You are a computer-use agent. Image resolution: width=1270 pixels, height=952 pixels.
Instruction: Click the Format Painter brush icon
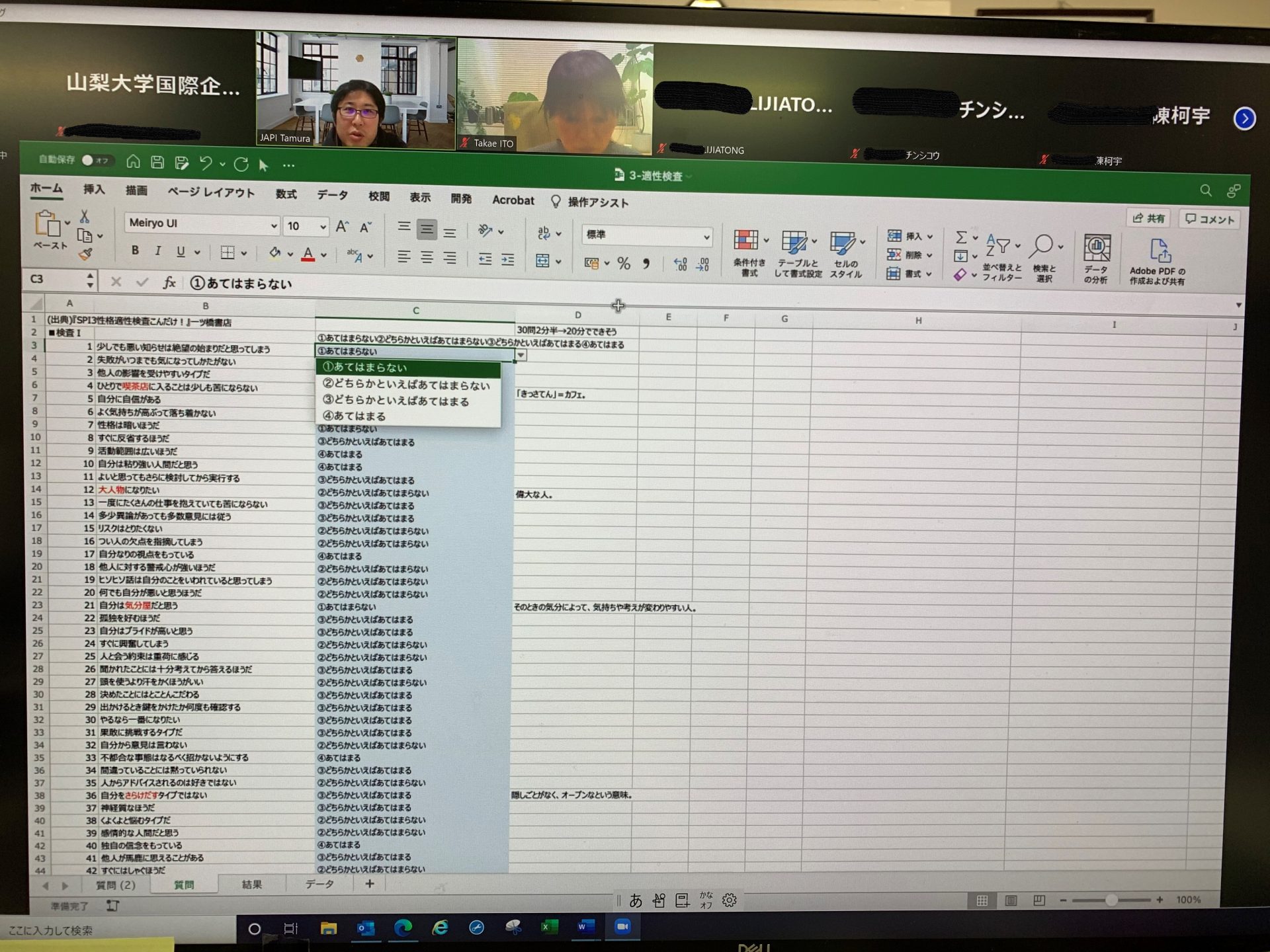tap(85, 255)
